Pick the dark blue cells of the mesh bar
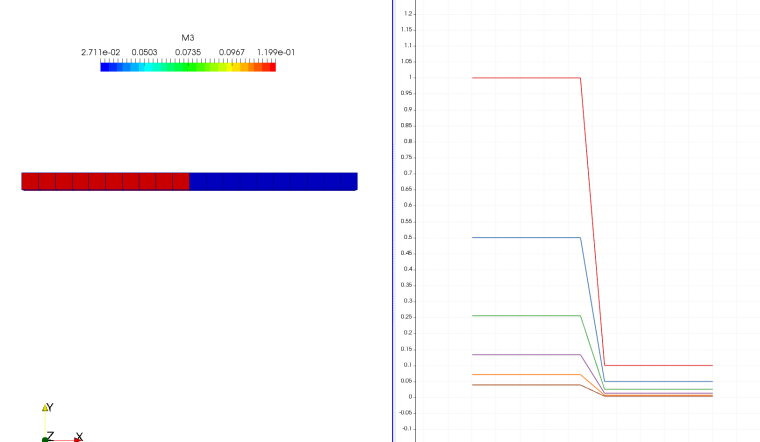 tap(273, 181)
